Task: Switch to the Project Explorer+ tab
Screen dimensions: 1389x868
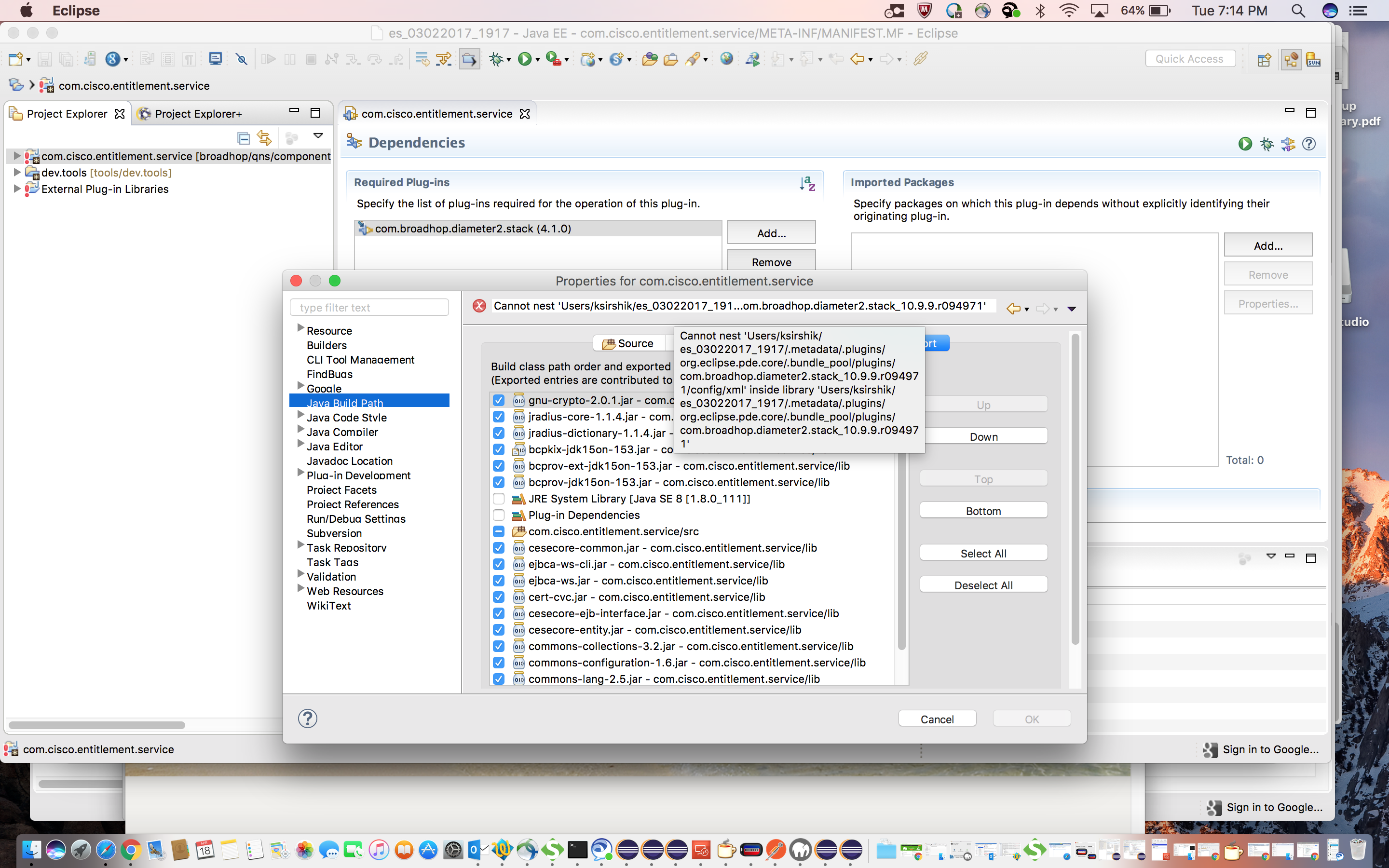Action: (198, 114)
